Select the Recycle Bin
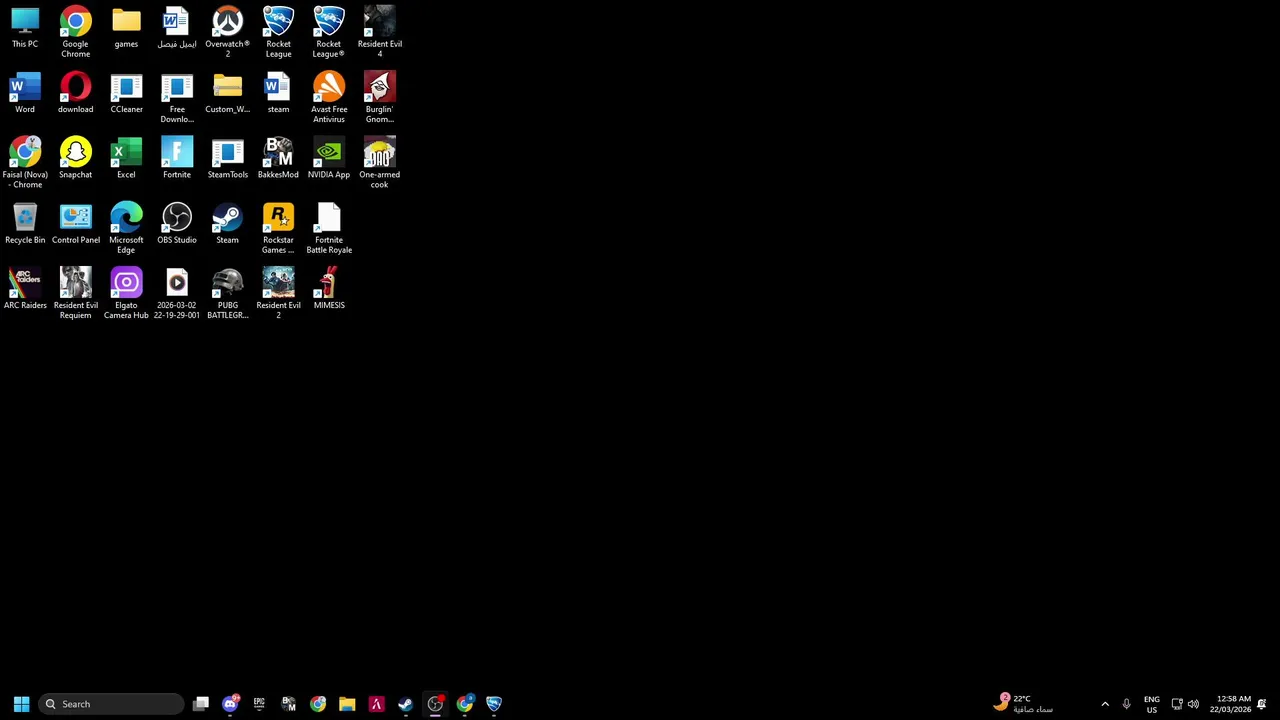 click(25, 224)
